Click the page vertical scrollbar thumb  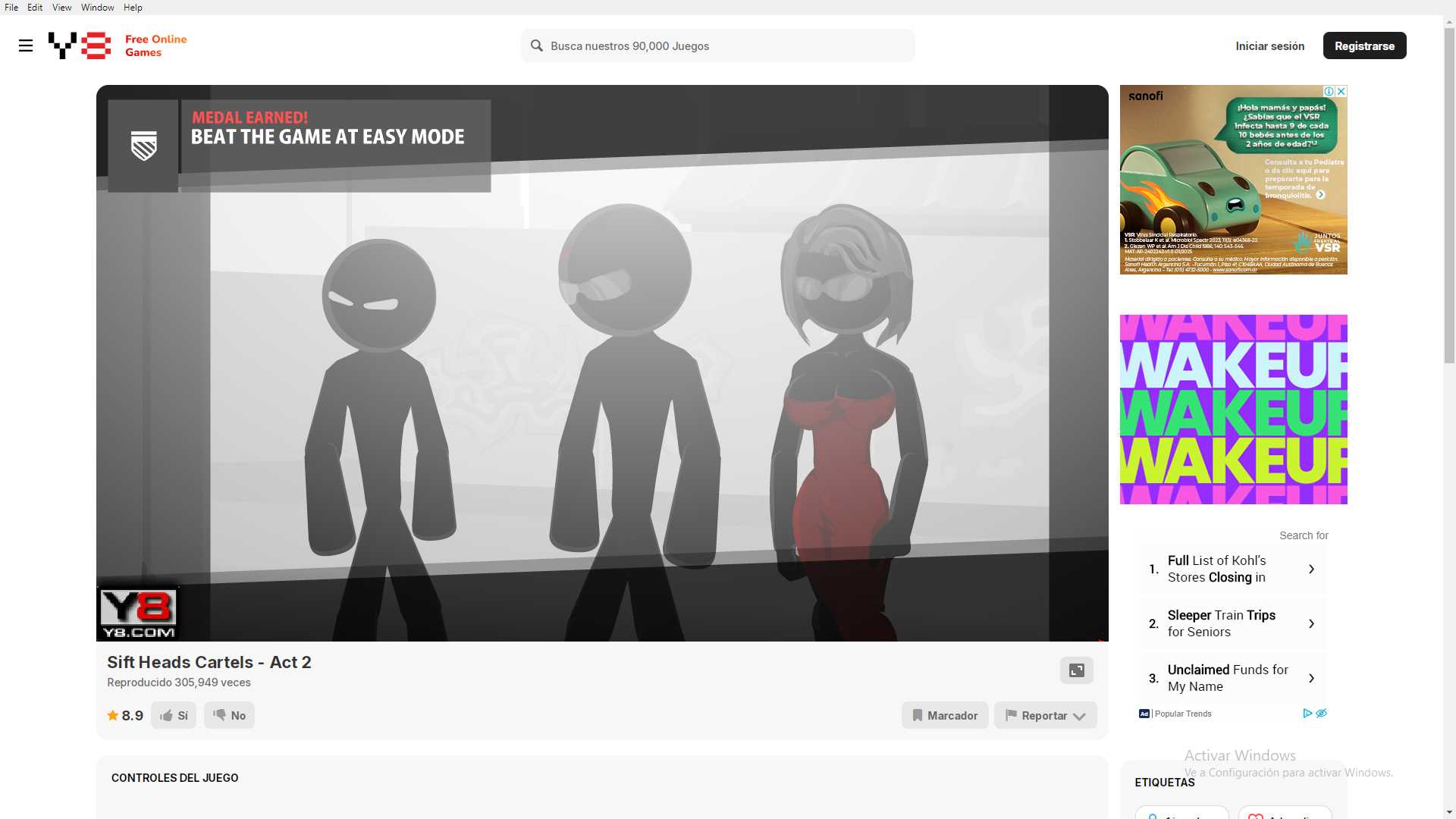point(1449,190)
